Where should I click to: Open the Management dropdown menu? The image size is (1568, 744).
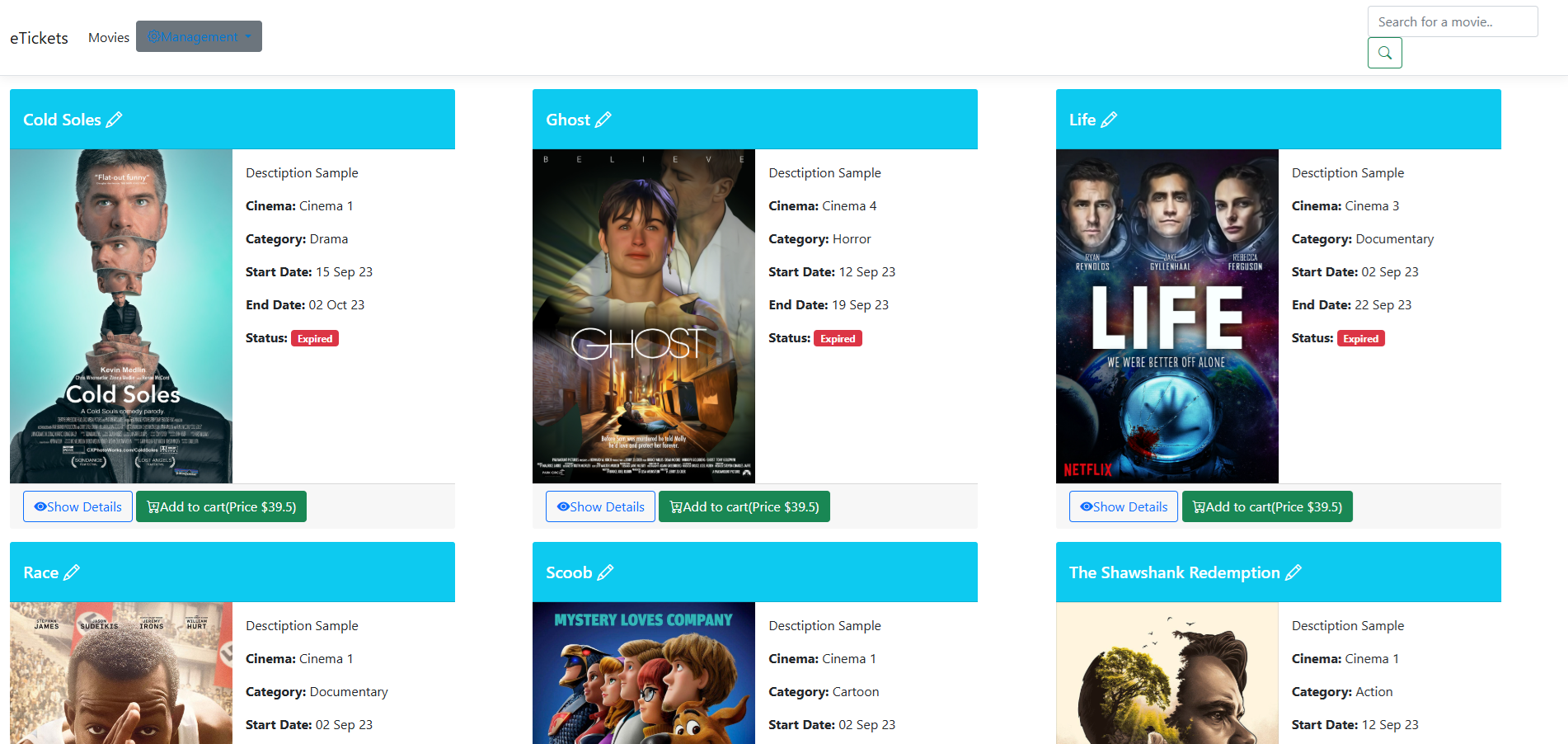(x=199, y=36)
